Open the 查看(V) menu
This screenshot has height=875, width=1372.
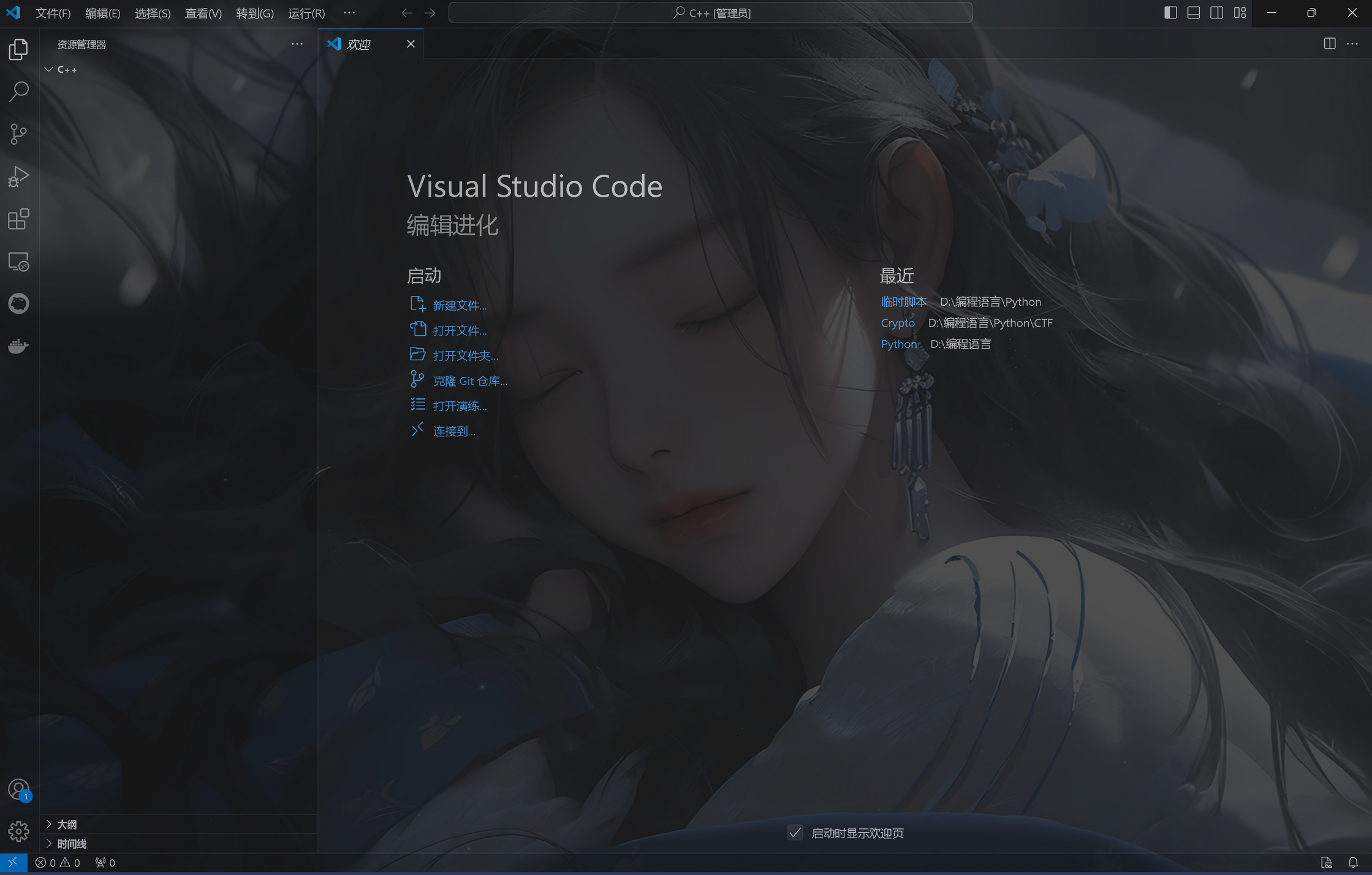pos(203,13)
